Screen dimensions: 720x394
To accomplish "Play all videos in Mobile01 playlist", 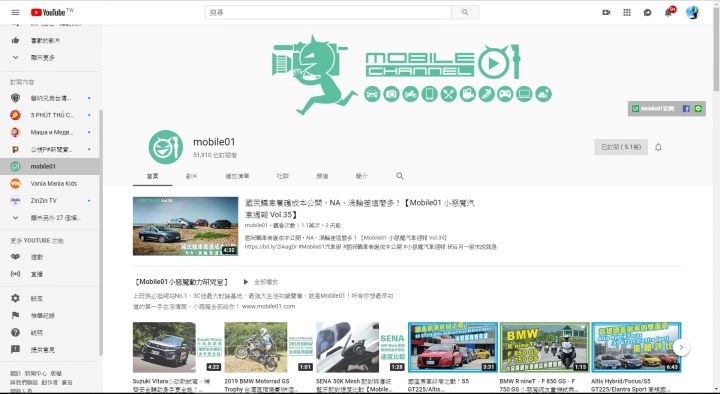I will coord(260,282).
